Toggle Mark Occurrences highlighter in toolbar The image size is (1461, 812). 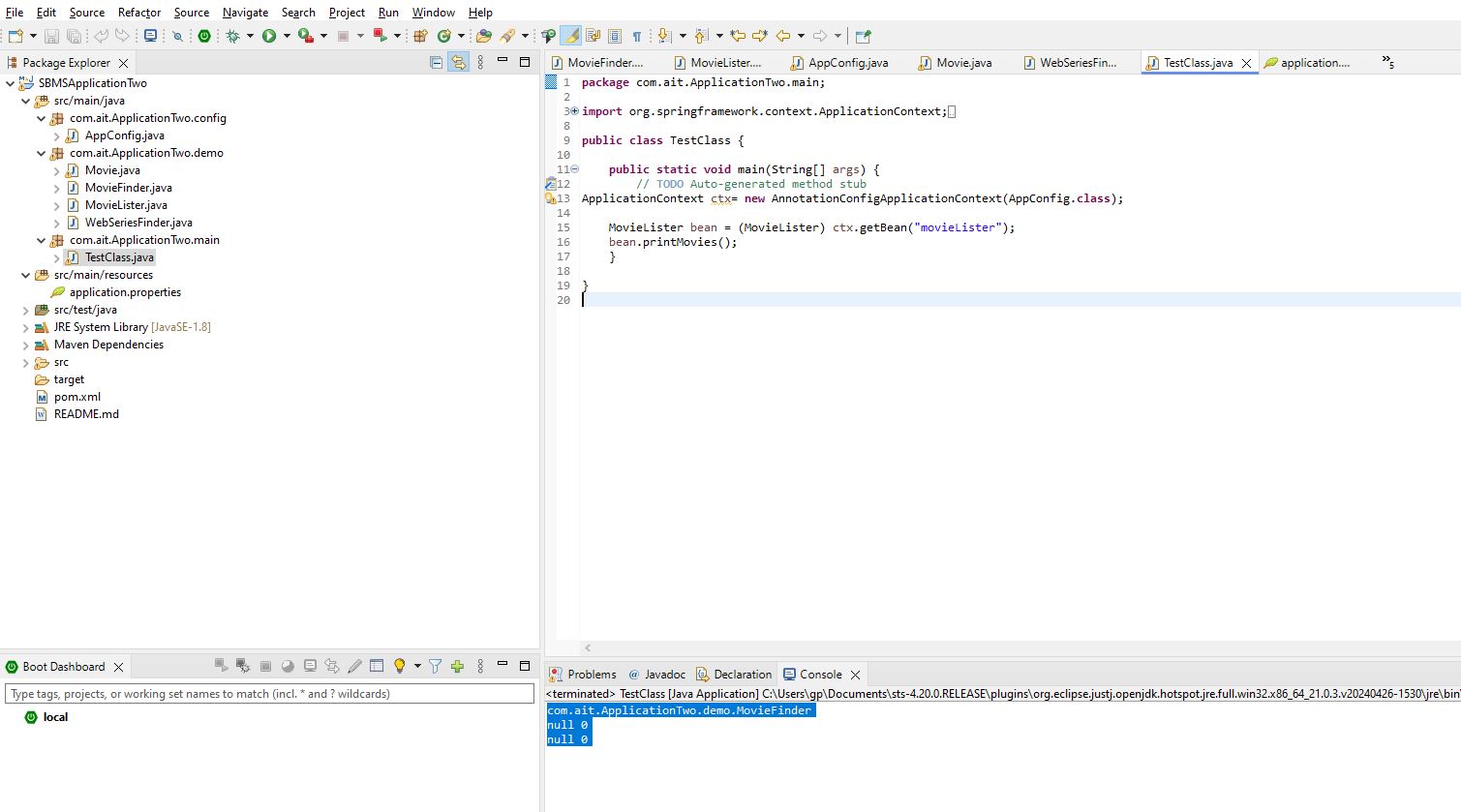point(571,36)
